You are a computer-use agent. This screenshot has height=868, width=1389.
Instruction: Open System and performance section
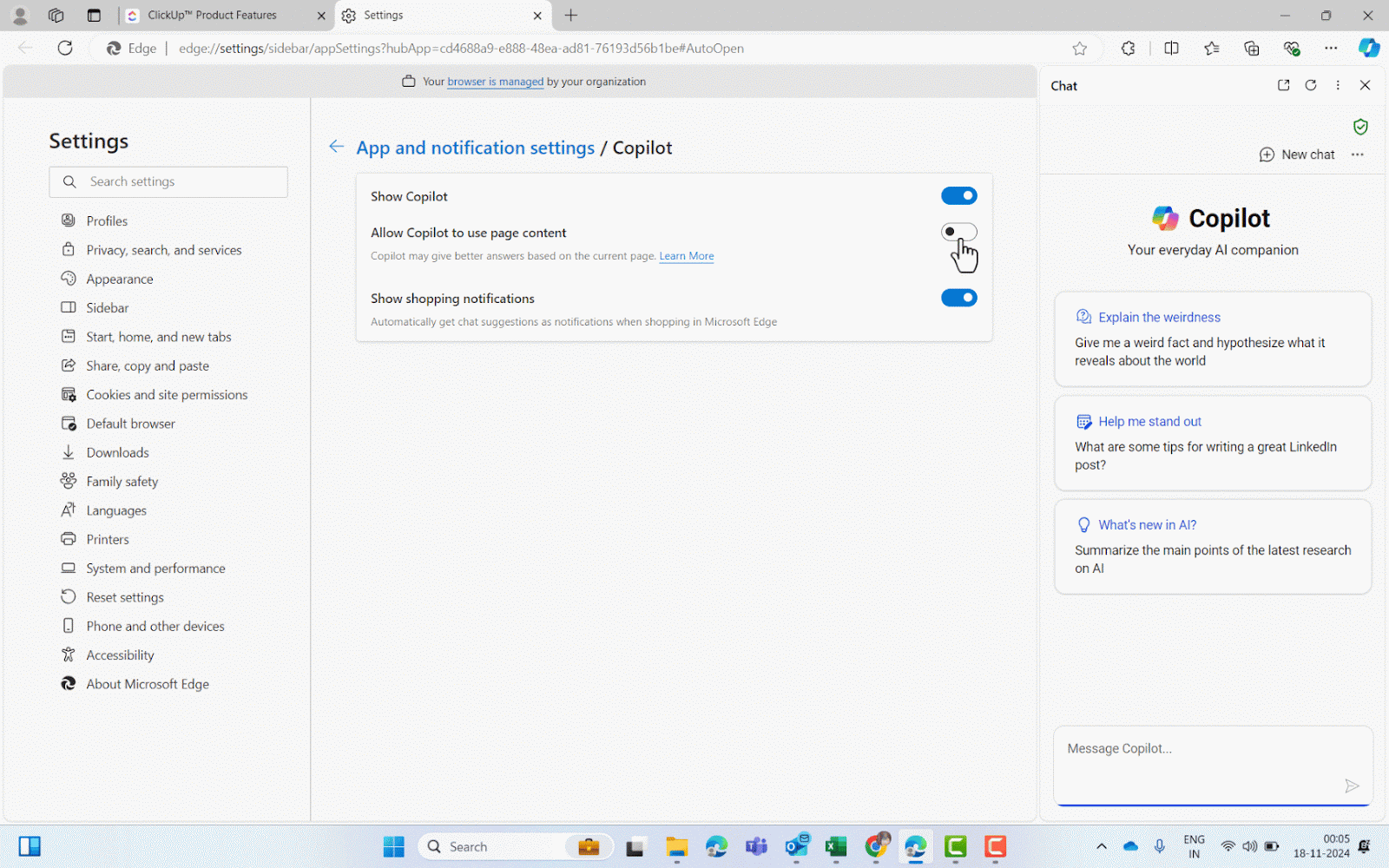tap(155, 569)
